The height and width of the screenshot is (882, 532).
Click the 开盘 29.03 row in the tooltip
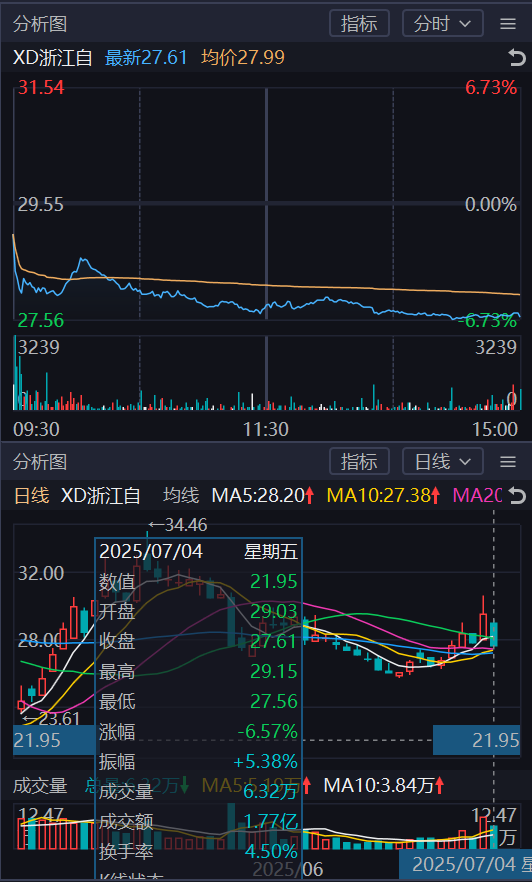[x=198, y=611]
